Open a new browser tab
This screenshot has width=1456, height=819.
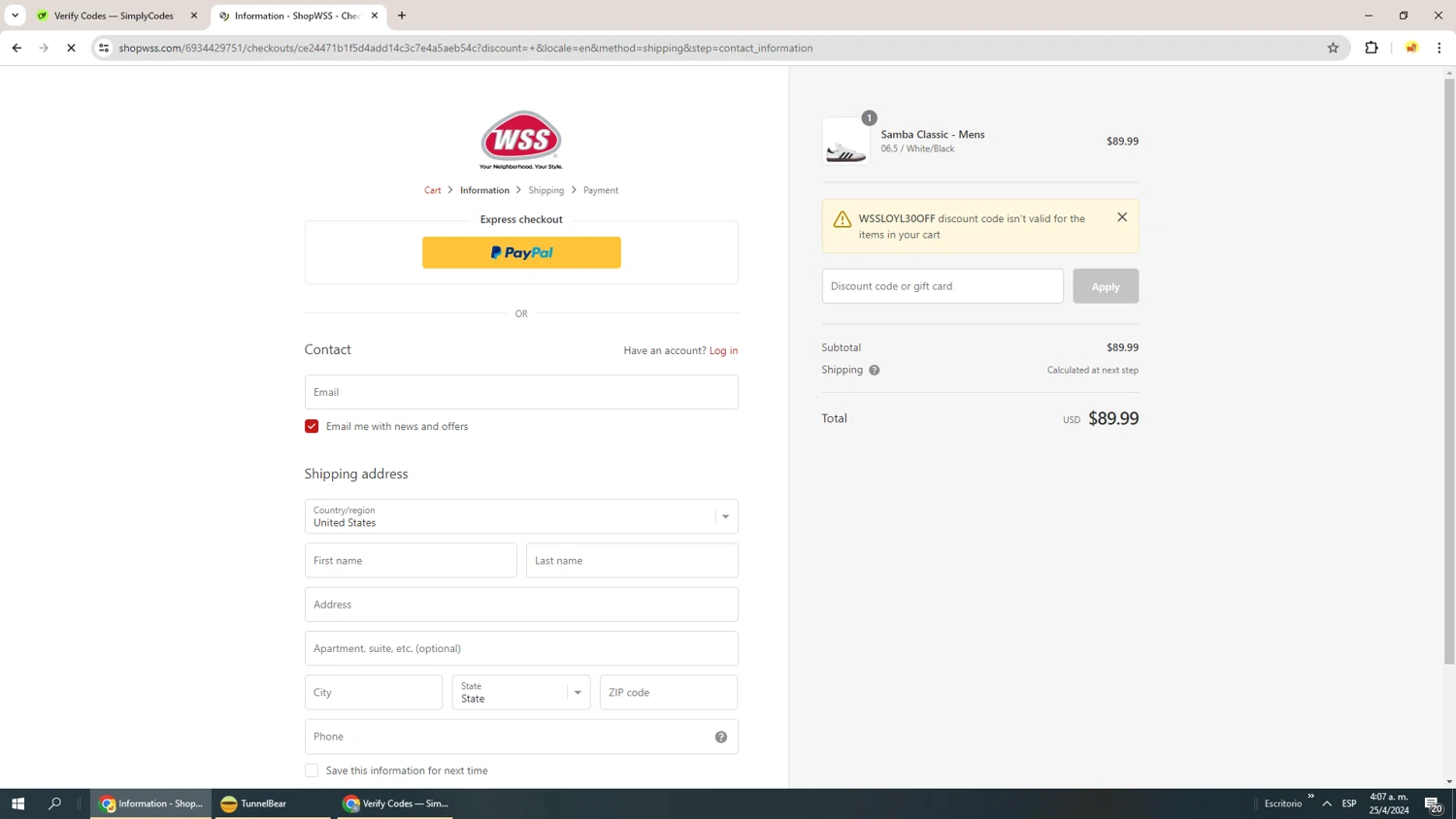coord(402,16)
